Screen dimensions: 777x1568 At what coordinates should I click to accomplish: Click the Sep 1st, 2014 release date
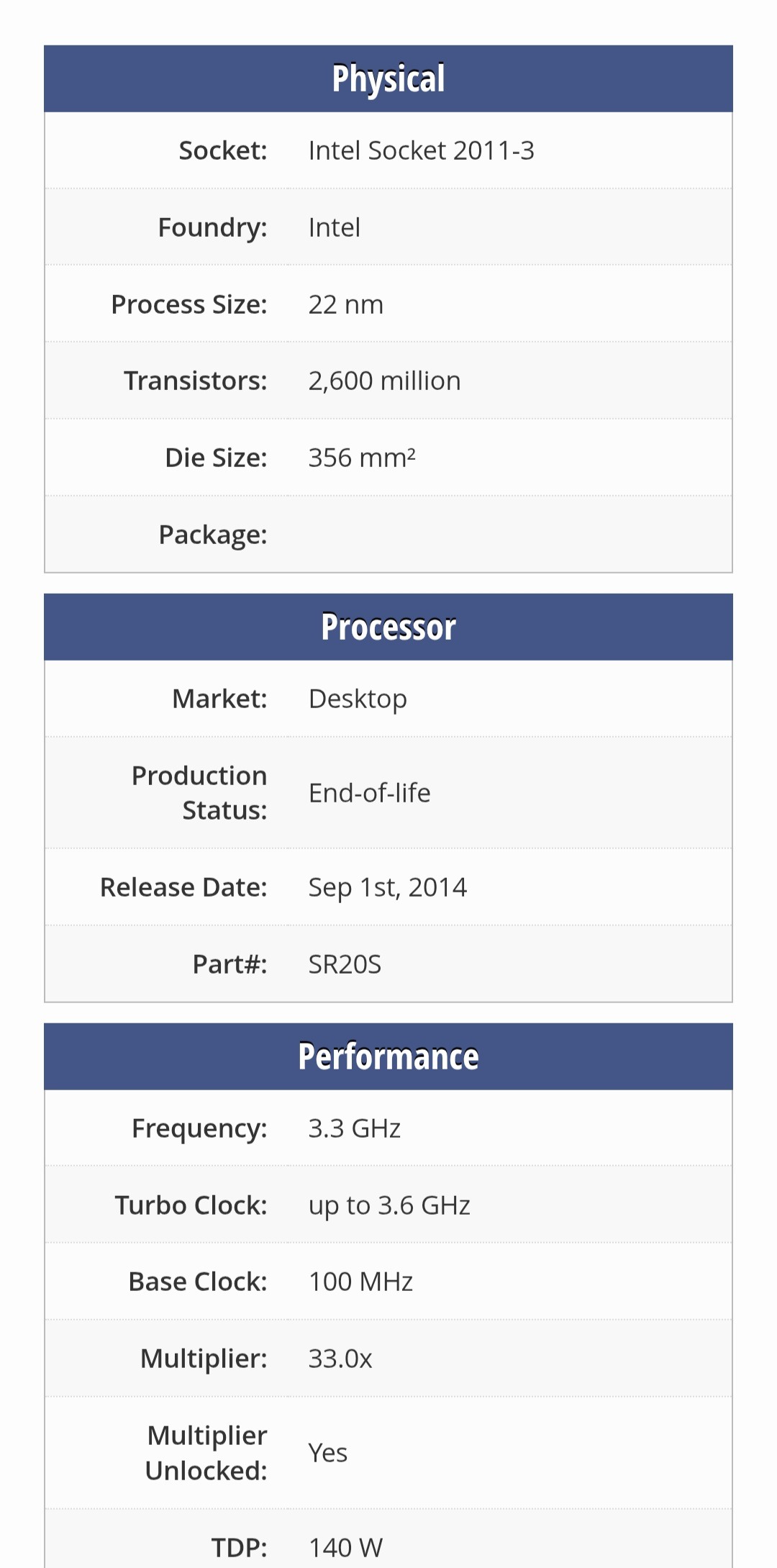click(388, 887)
